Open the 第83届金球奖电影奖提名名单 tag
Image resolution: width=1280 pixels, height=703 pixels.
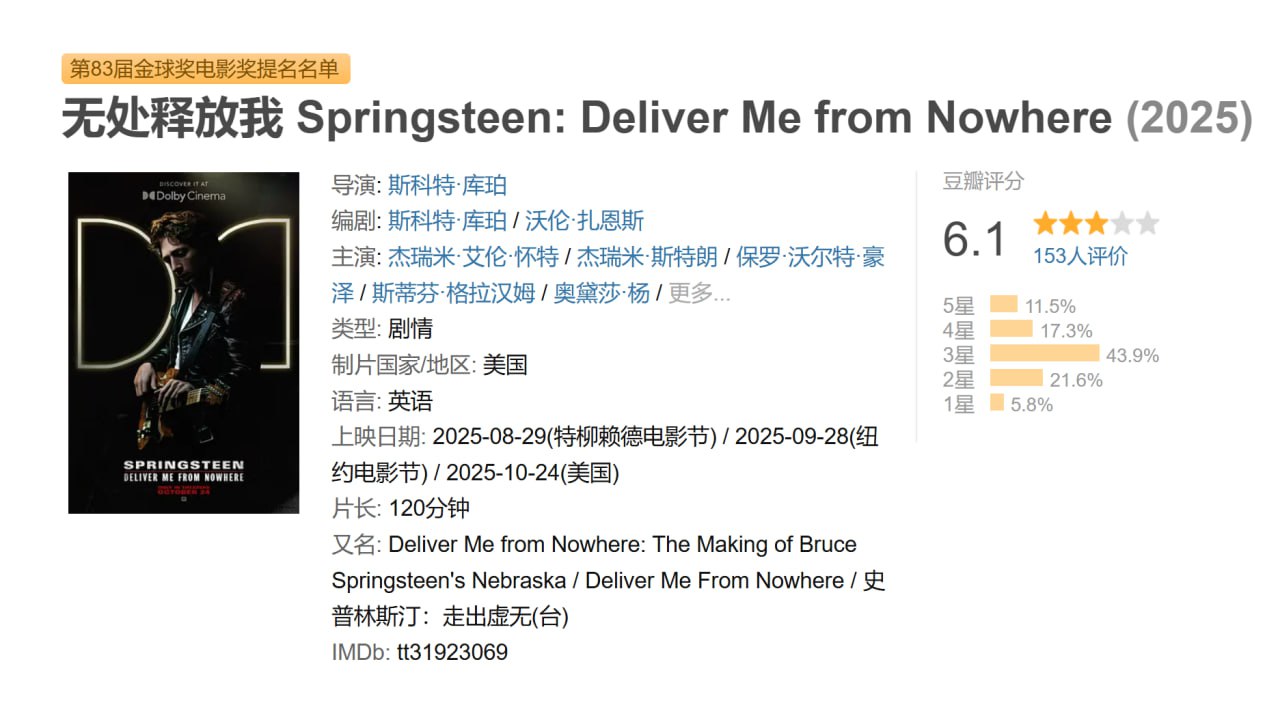coord(205,69)
